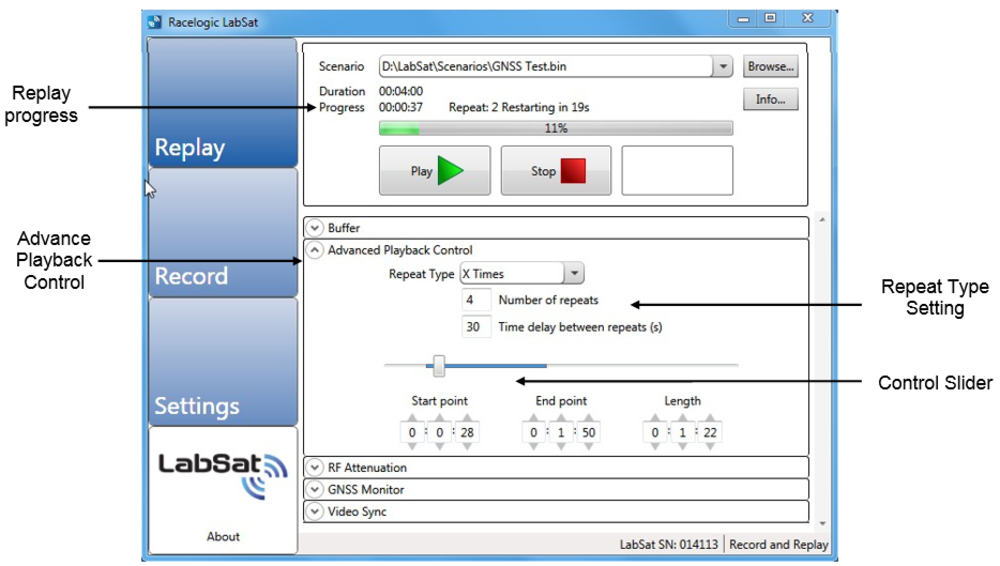The image size is (1000, 566).
Task: Expand the Video Sync section
Action: click(317, 512)
